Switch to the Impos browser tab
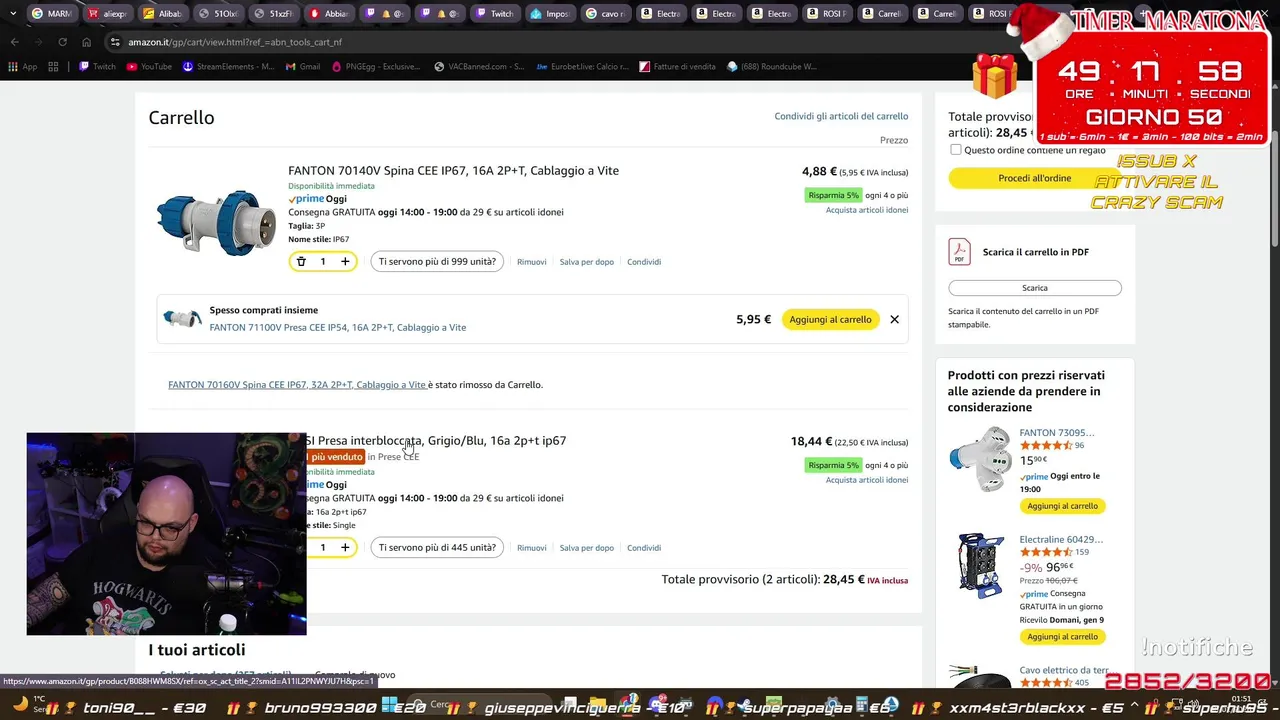Screen dimensions: 1280x720 (551, 14)
